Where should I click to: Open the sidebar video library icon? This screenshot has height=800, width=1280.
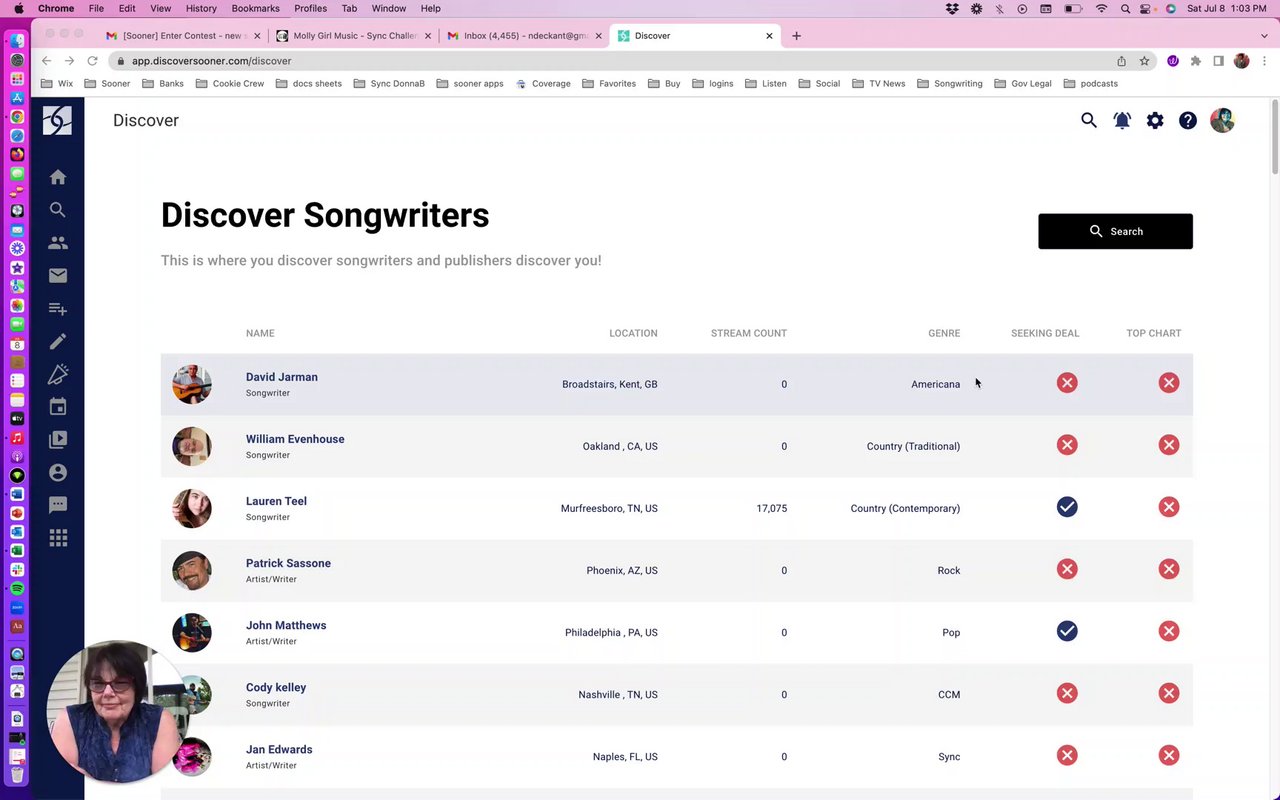pyautogui.click(x=58, y=439)
